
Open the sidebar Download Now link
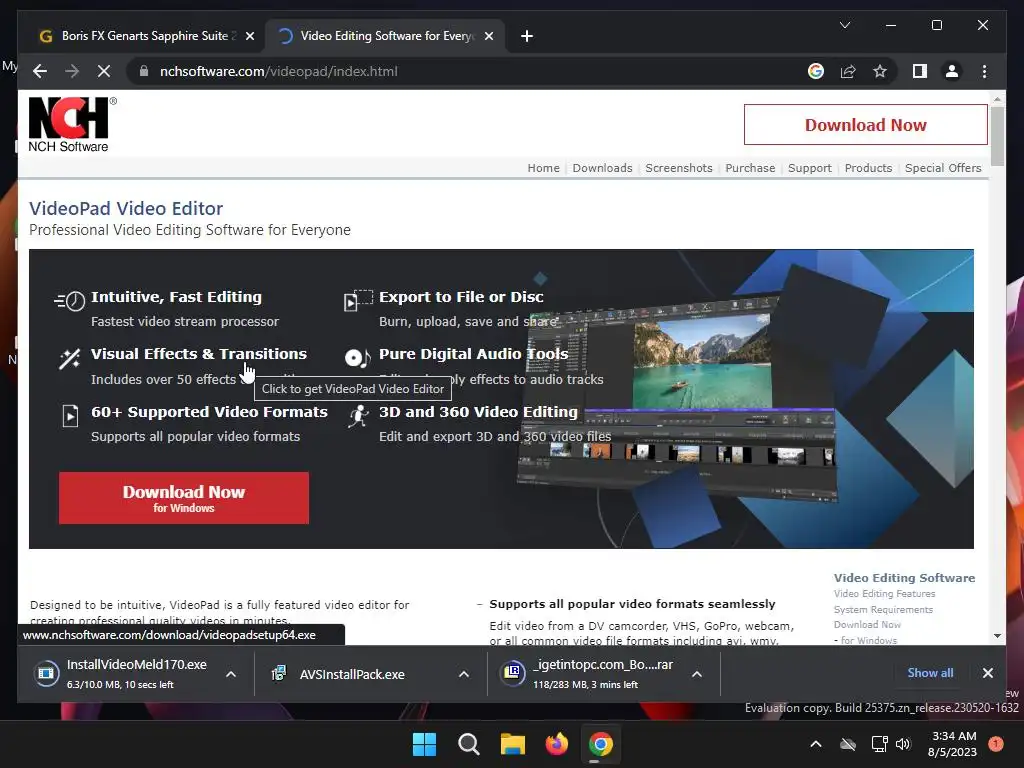point(867,625)
